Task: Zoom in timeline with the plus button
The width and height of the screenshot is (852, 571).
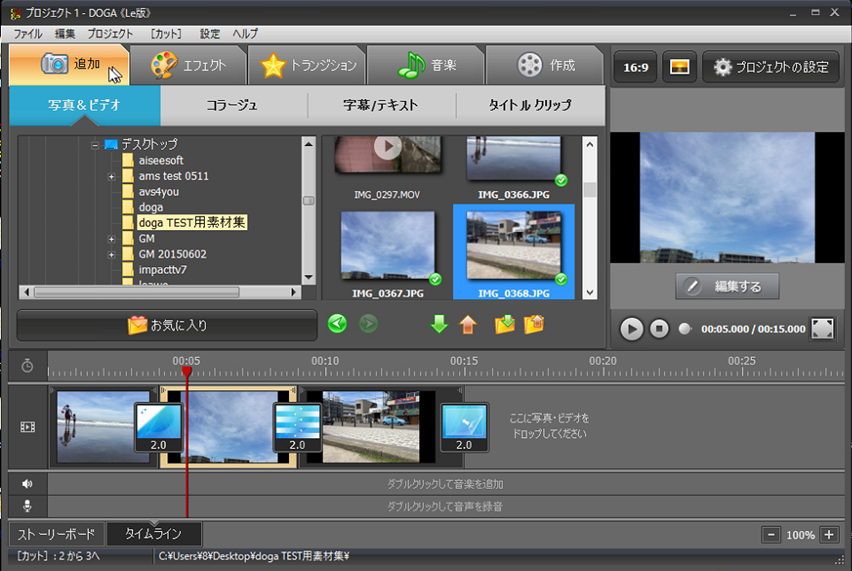Action: click(x=828, y=535)
